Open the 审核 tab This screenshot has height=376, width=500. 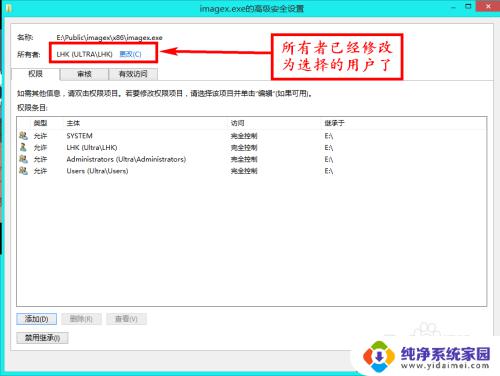tap(84, 74)
